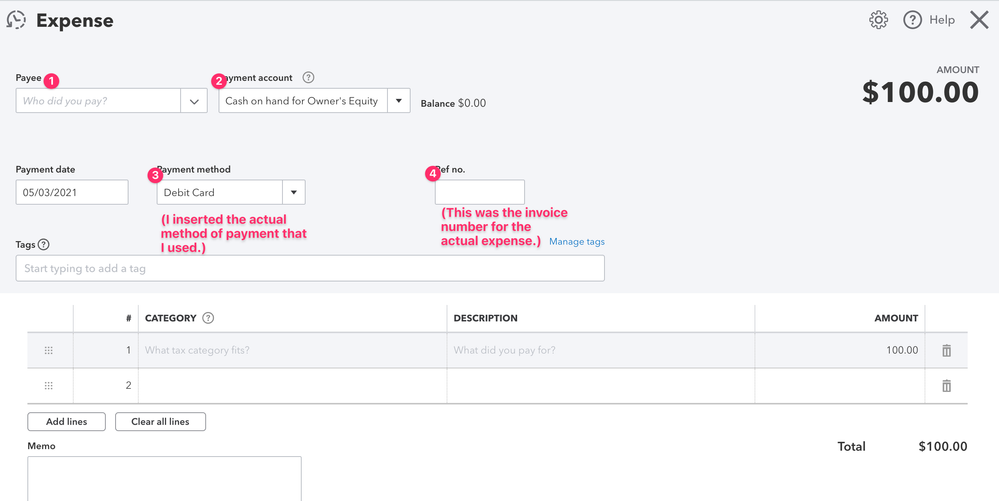Image resolution: width=999 pixels, height=501 pixels.
Task: Expand the Payee dropdown chevron
Action: (x=194, y=101)
